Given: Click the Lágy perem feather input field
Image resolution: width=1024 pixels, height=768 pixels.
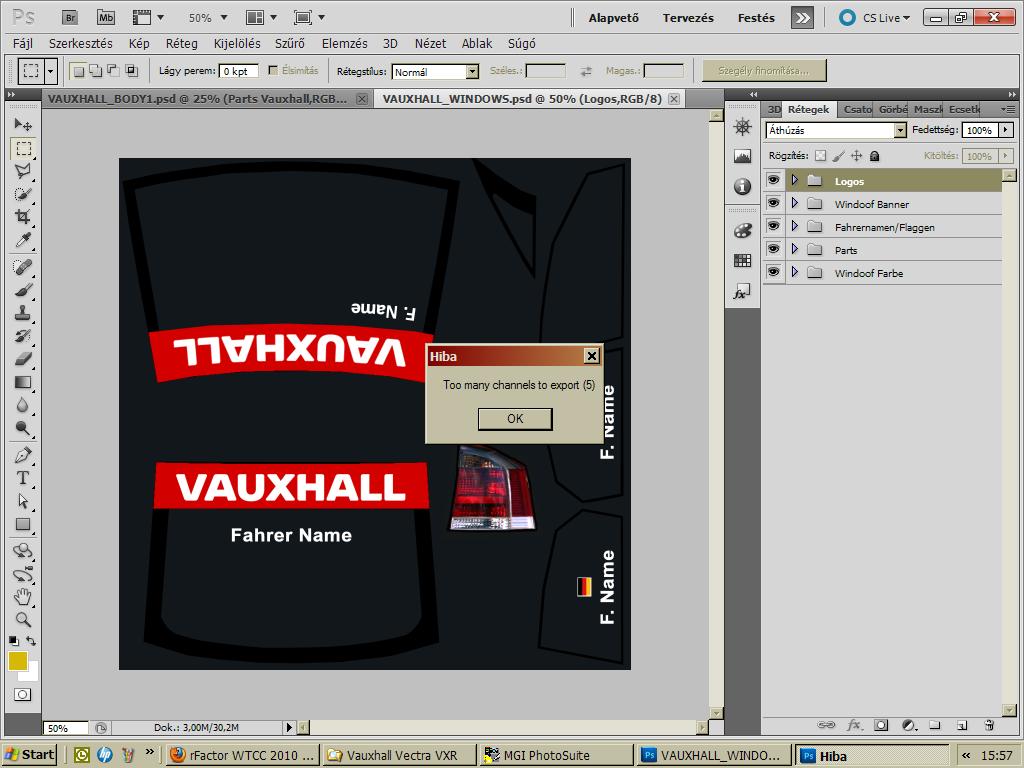Looking at the screenshot, I should [238, 71].
